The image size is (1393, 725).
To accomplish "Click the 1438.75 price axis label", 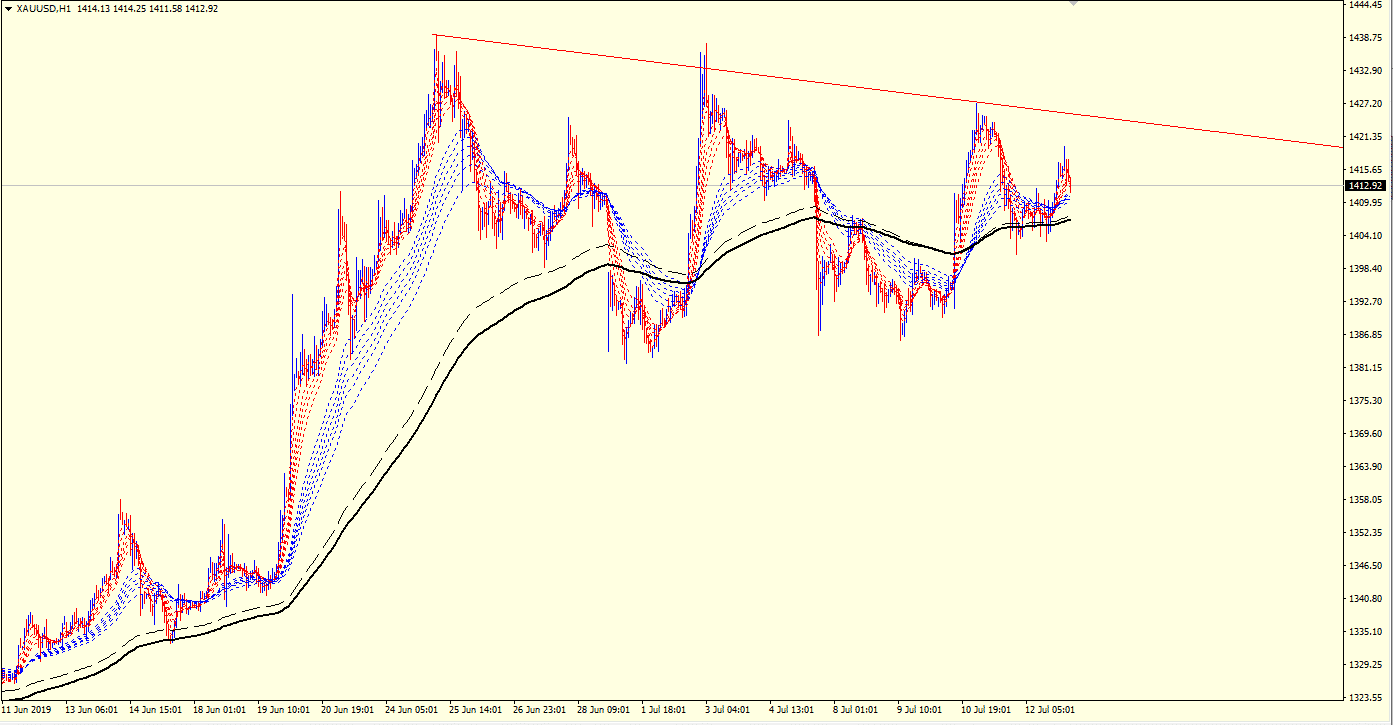I will [x=1365, y=38].
